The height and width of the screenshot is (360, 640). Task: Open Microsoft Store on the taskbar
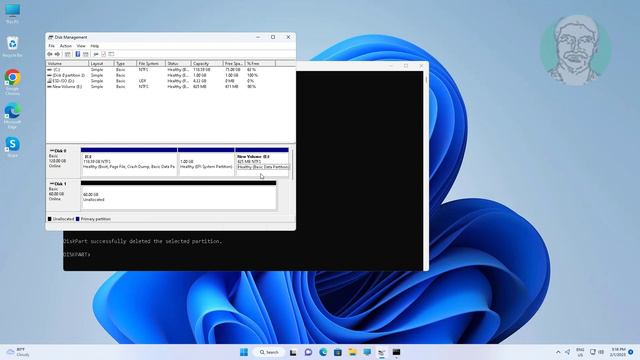click(x=338, y=352)
